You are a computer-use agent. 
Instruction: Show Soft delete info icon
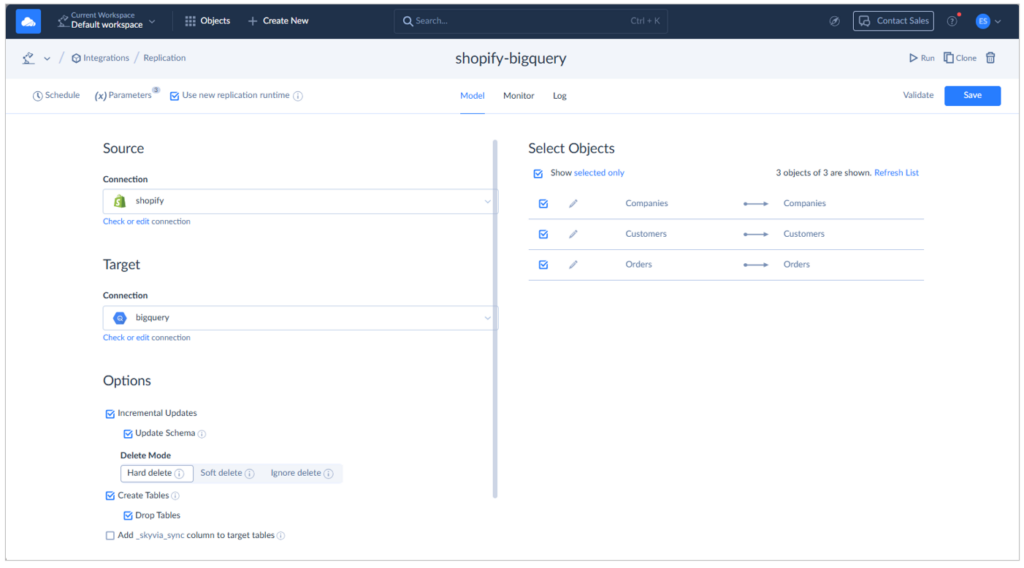249,473
